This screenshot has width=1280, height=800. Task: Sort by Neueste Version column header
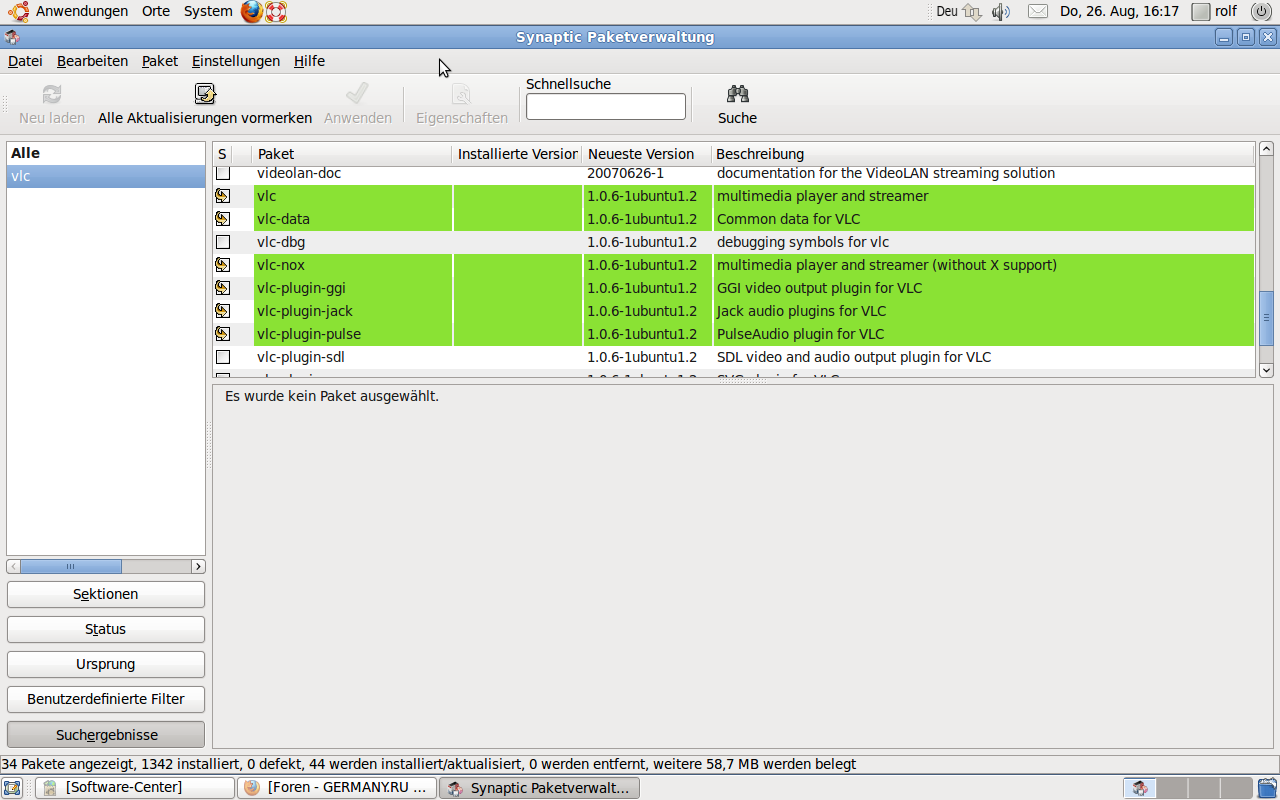[647, 154]
